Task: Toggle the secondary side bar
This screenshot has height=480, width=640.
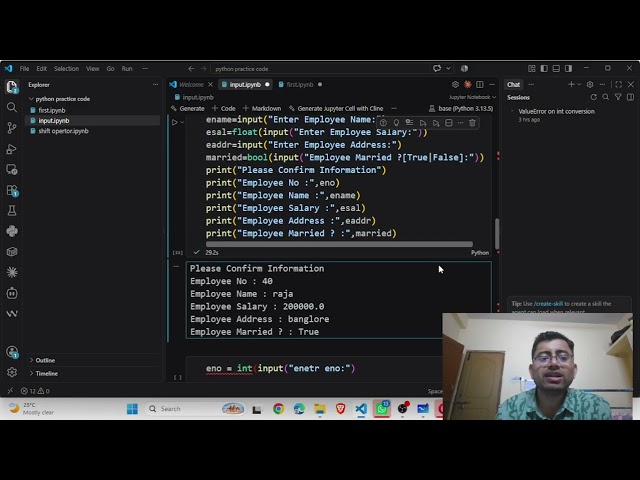Action: [x=568, y=69]
